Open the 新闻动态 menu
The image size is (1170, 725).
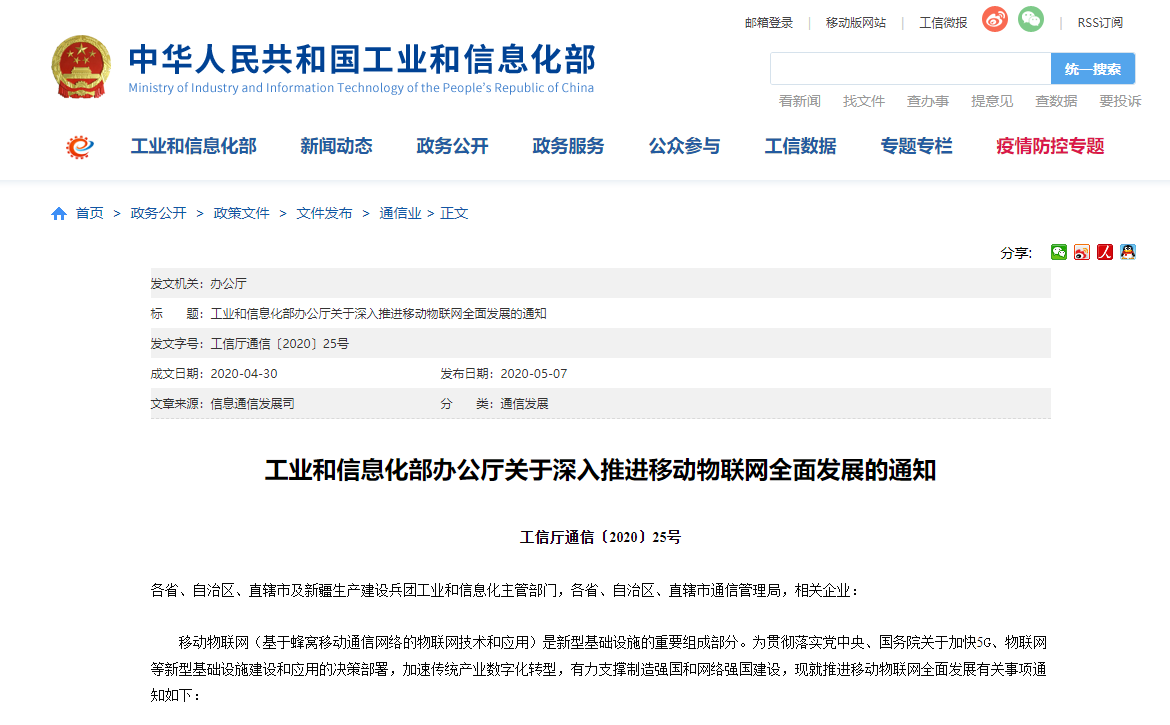tap(337, 146)
